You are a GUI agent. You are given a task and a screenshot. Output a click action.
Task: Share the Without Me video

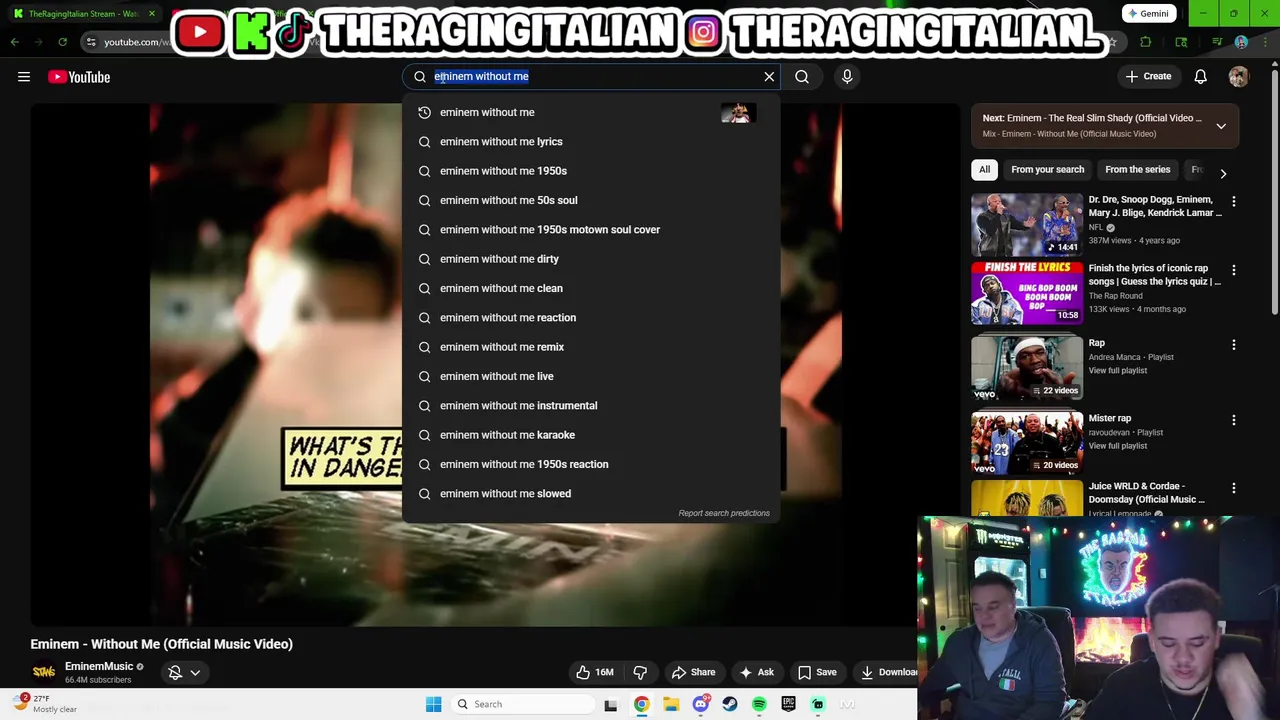693,672
